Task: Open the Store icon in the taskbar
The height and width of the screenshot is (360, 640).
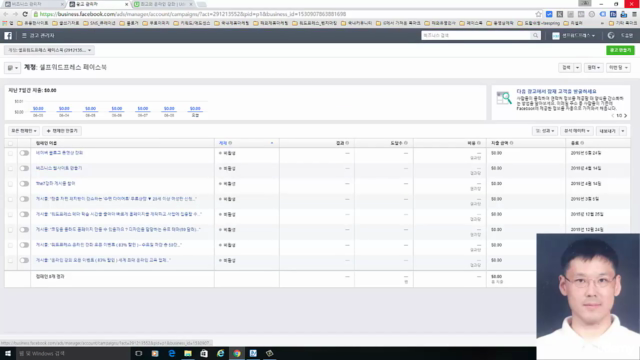Action: pos(204,353)
